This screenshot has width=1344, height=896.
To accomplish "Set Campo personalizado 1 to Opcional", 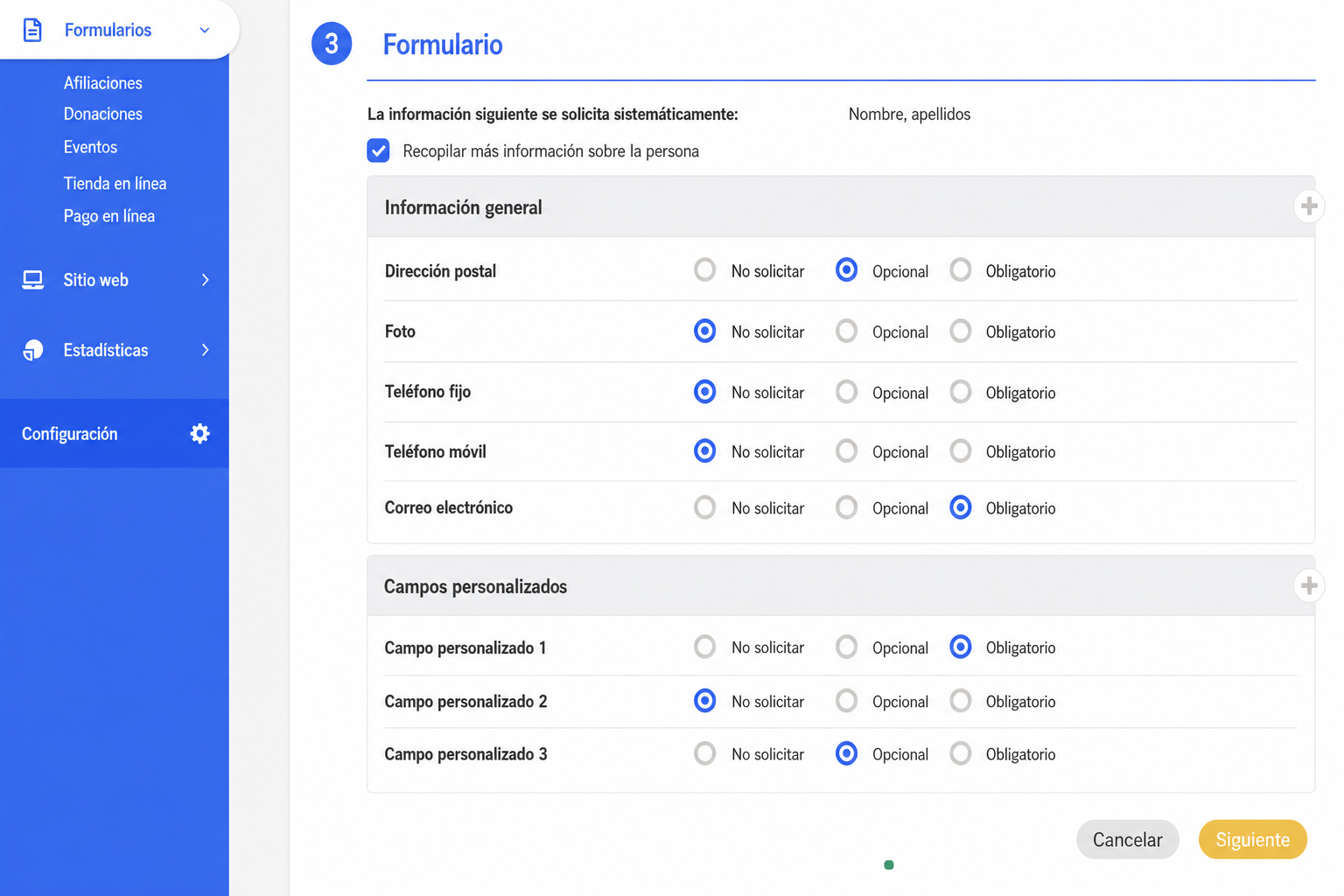I will [x=846, y=647].
